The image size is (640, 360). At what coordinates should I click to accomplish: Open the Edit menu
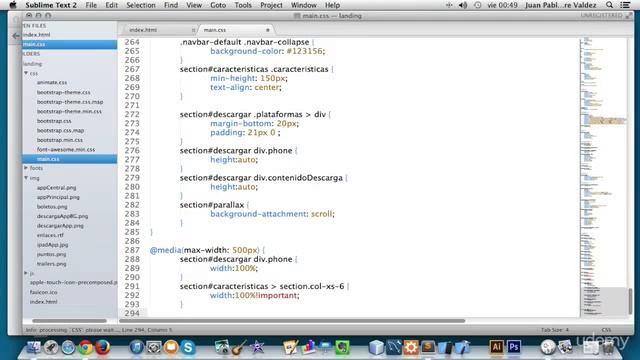(111, 5)
